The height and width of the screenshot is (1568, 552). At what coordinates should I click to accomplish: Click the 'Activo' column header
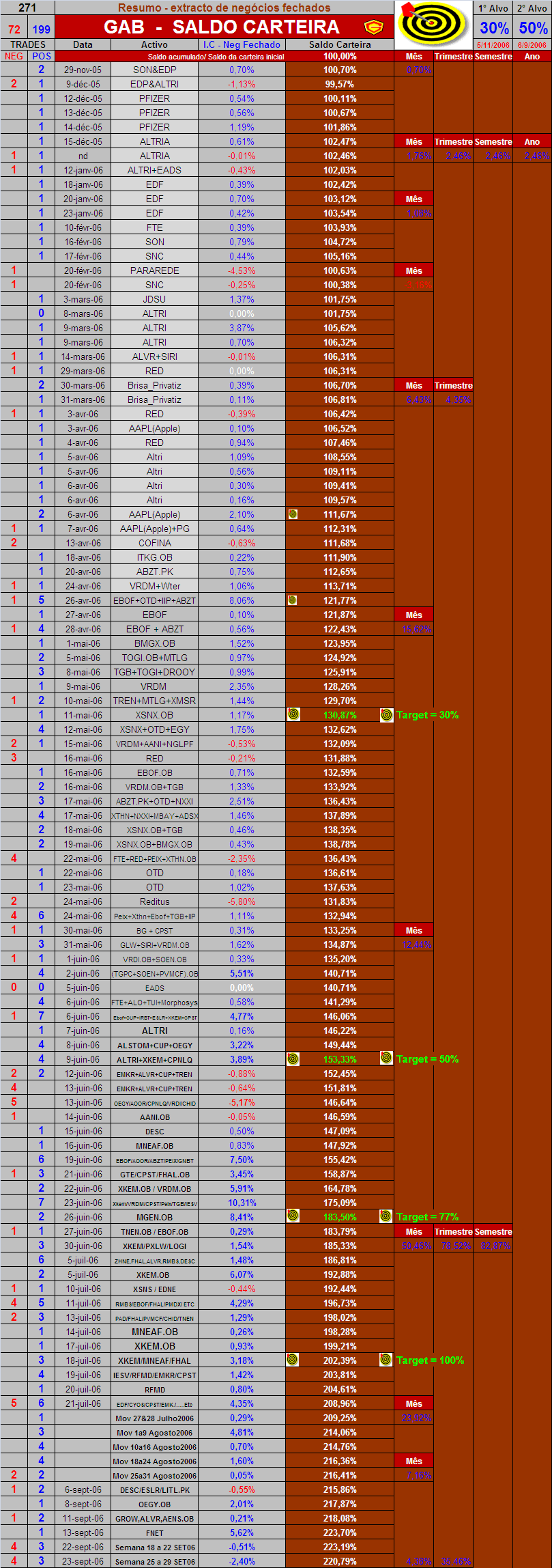pyautogui.click(x=154, y=44)
